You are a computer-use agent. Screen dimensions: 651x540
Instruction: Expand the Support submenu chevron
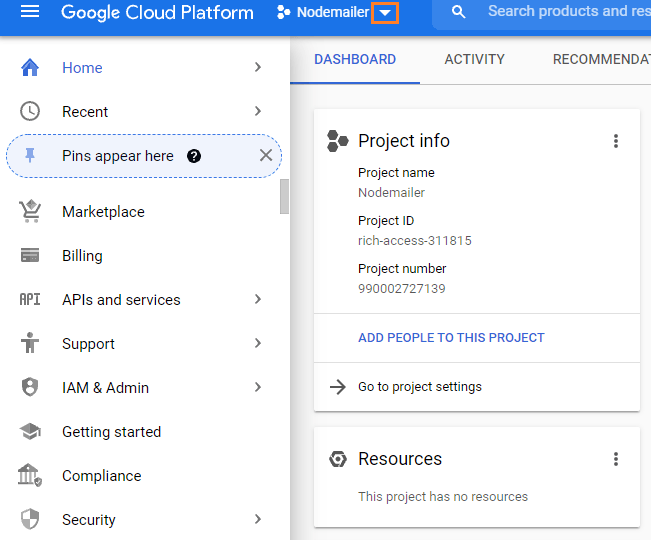(258, 343)
